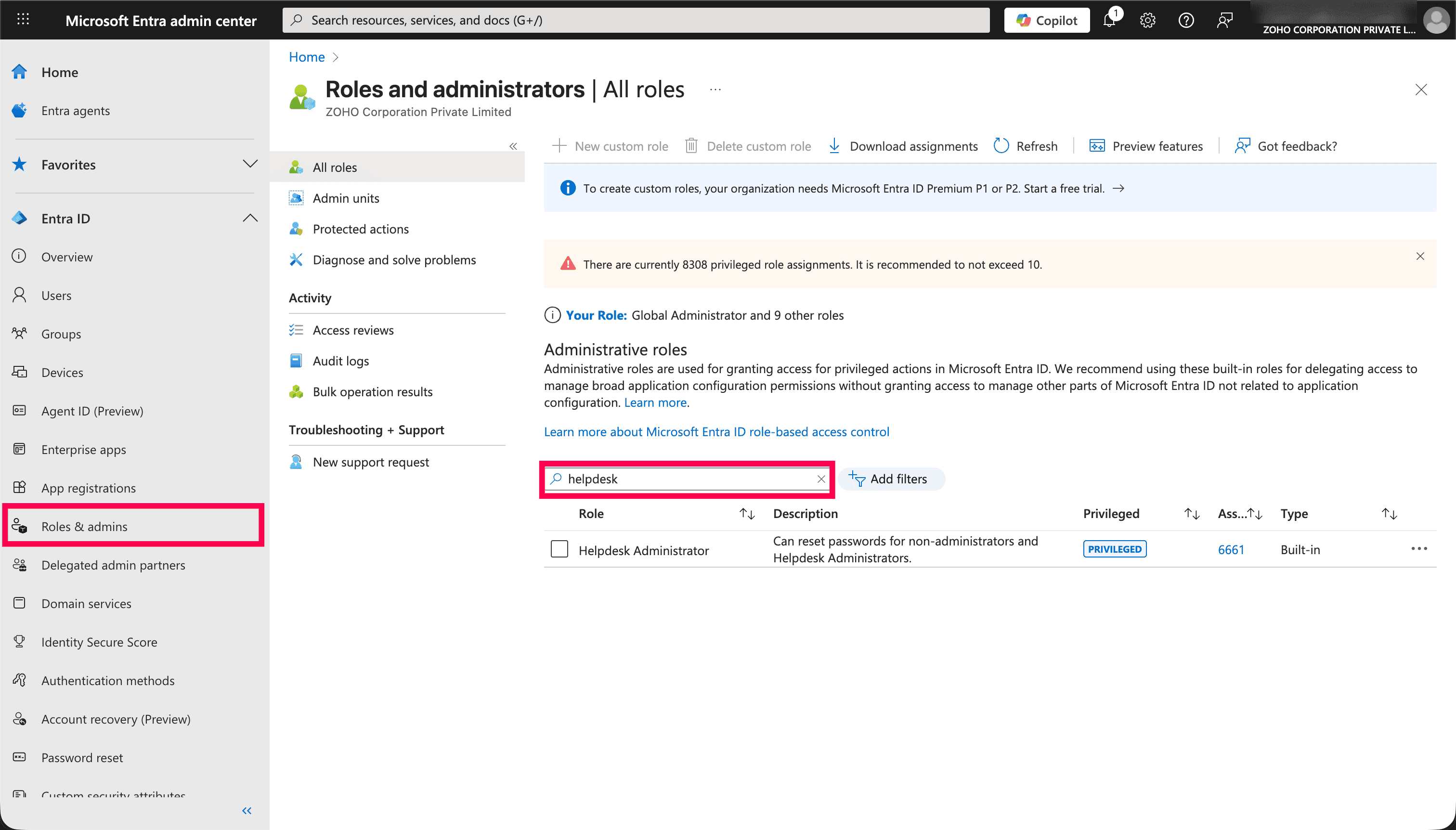Open Domain services
The image size is (1456, 830).
[86, 603]
